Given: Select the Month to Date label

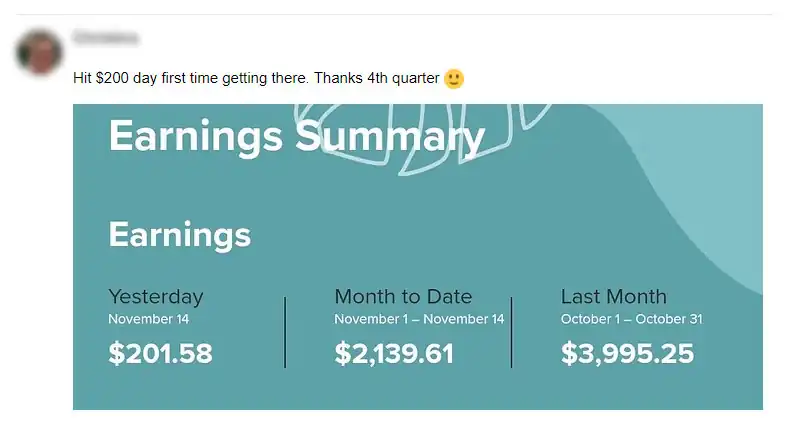Looking at the screenshot, I should click(403, 296).
